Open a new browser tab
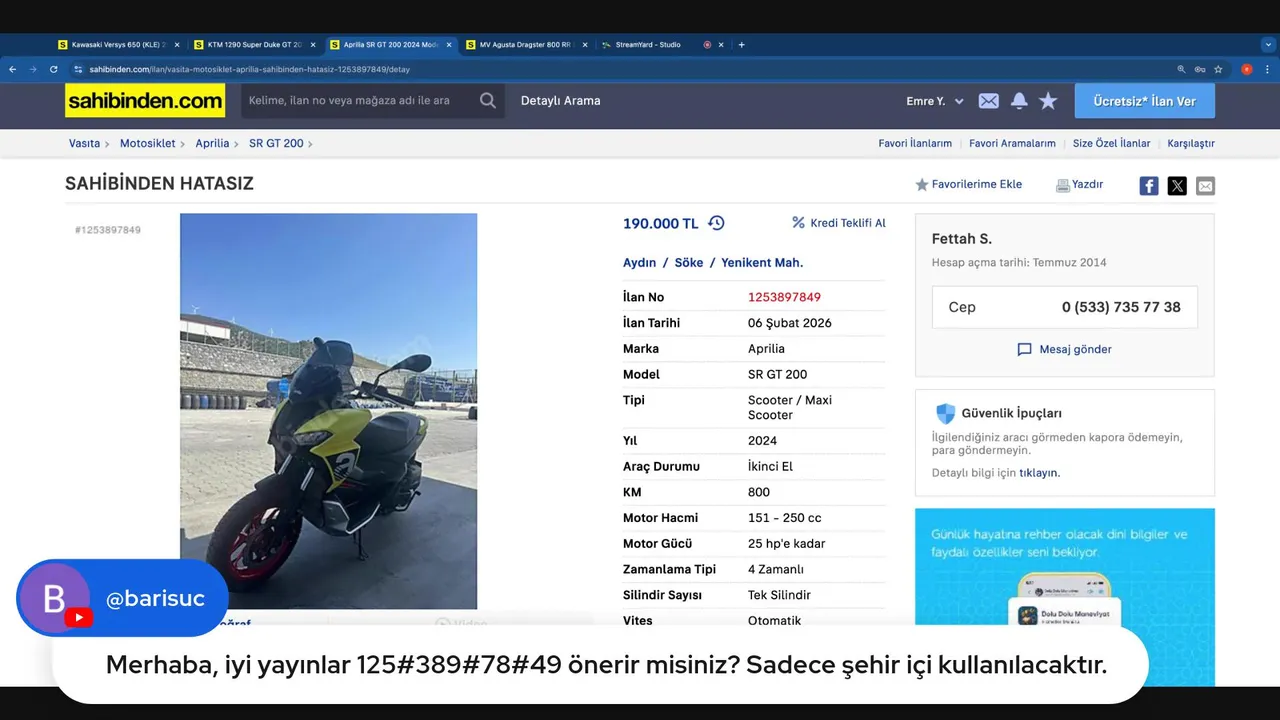 tap(741, 44)
